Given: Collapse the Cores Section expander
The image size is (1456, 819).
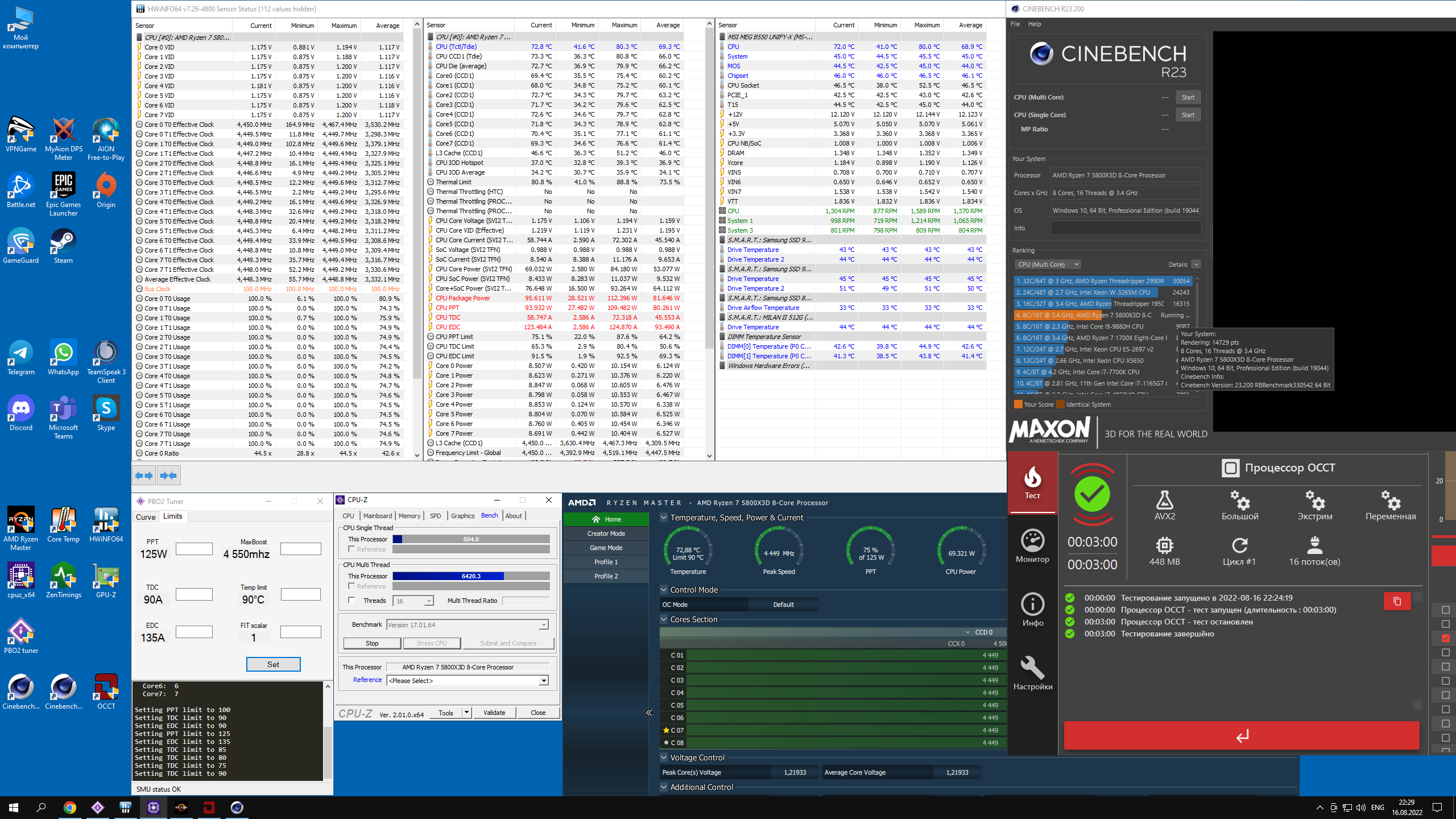Looking at the screenshot, I should (664, 619).
